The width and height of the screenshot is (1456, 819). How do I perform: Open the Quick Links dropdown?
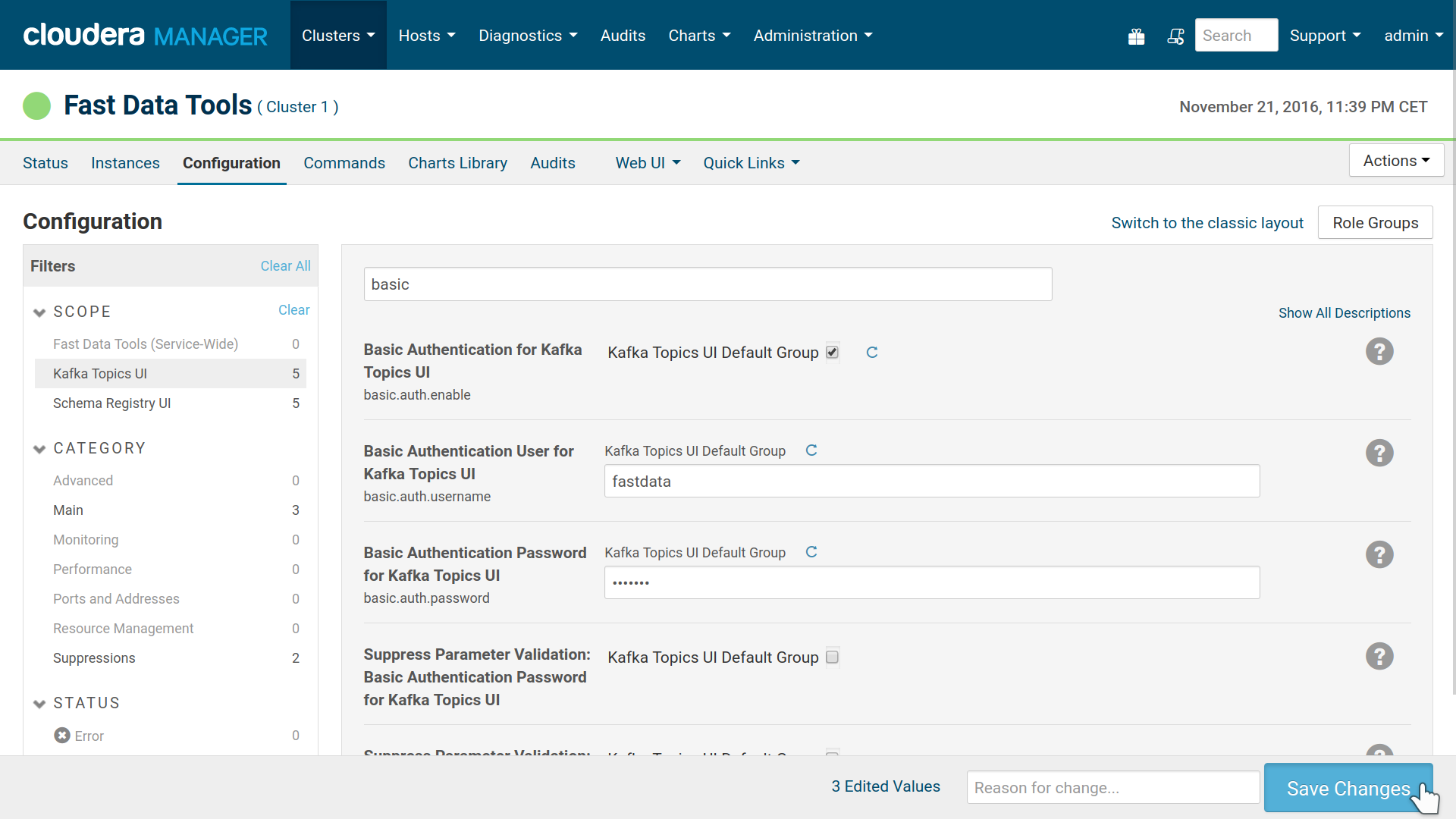pyautogui.click(x=751, y=163)
